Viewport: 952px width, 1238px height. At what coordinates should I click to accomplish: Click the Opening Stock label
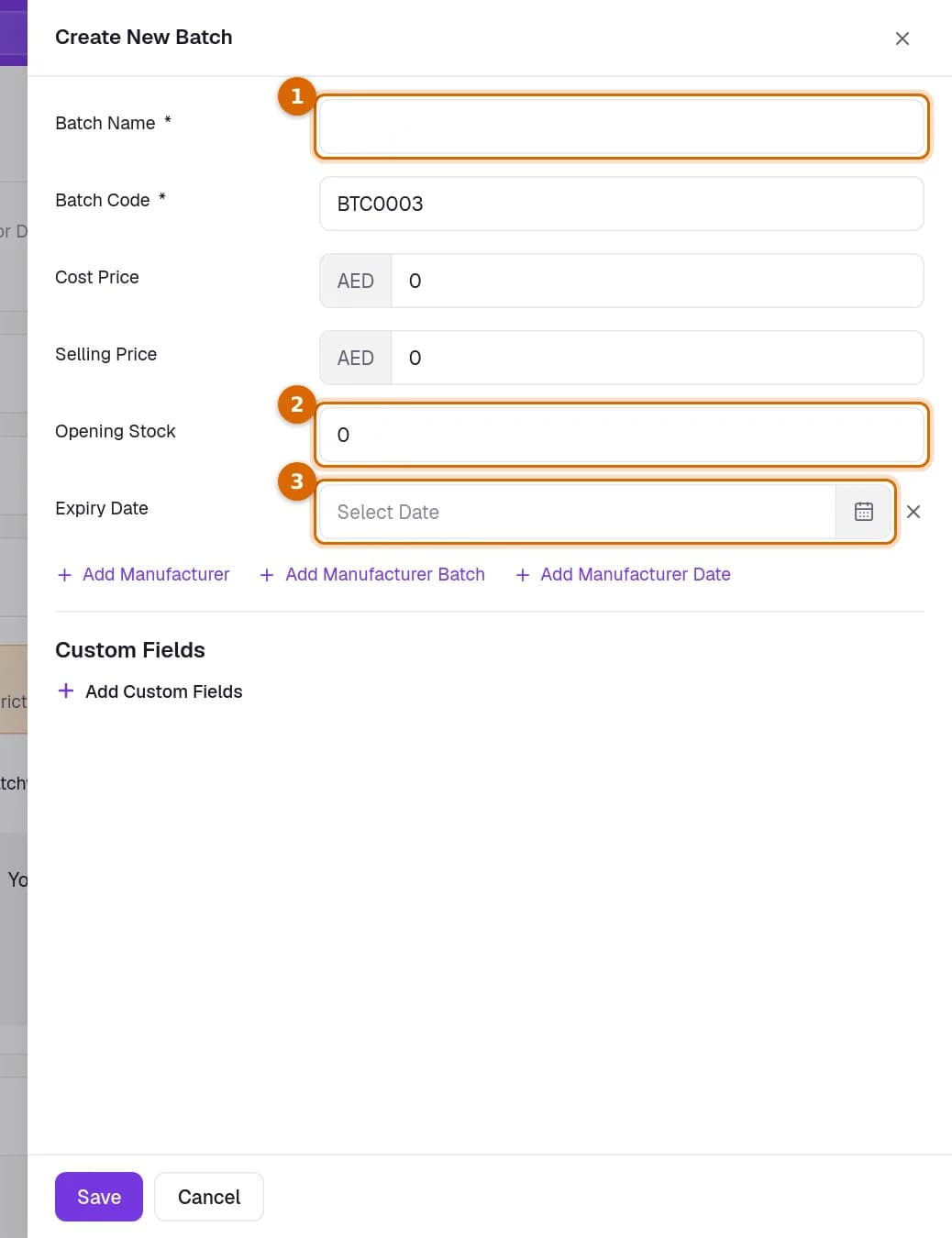tap(116, 431)
